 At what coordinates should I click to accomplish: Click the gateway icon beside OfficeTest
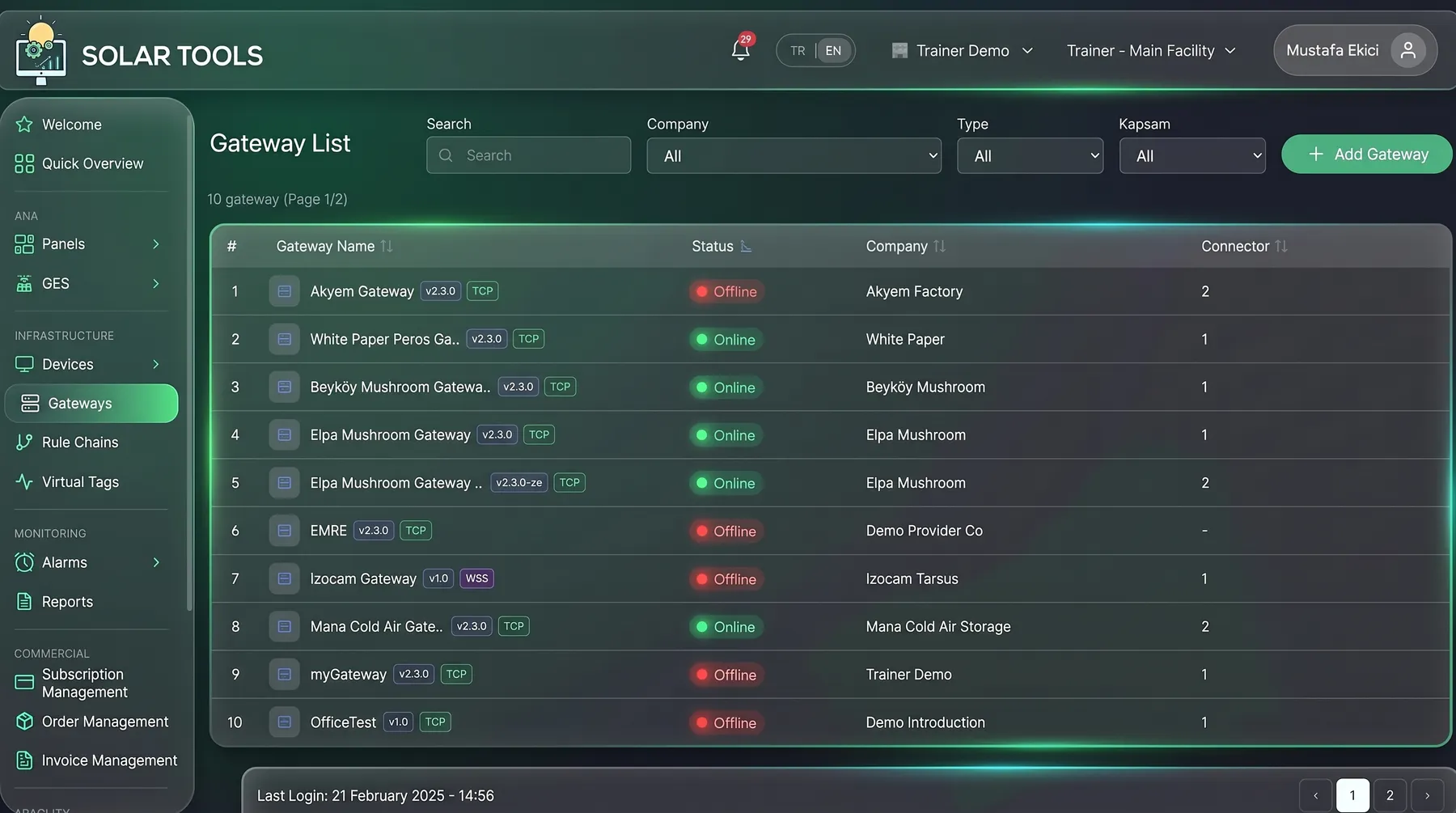coord(285,722)
